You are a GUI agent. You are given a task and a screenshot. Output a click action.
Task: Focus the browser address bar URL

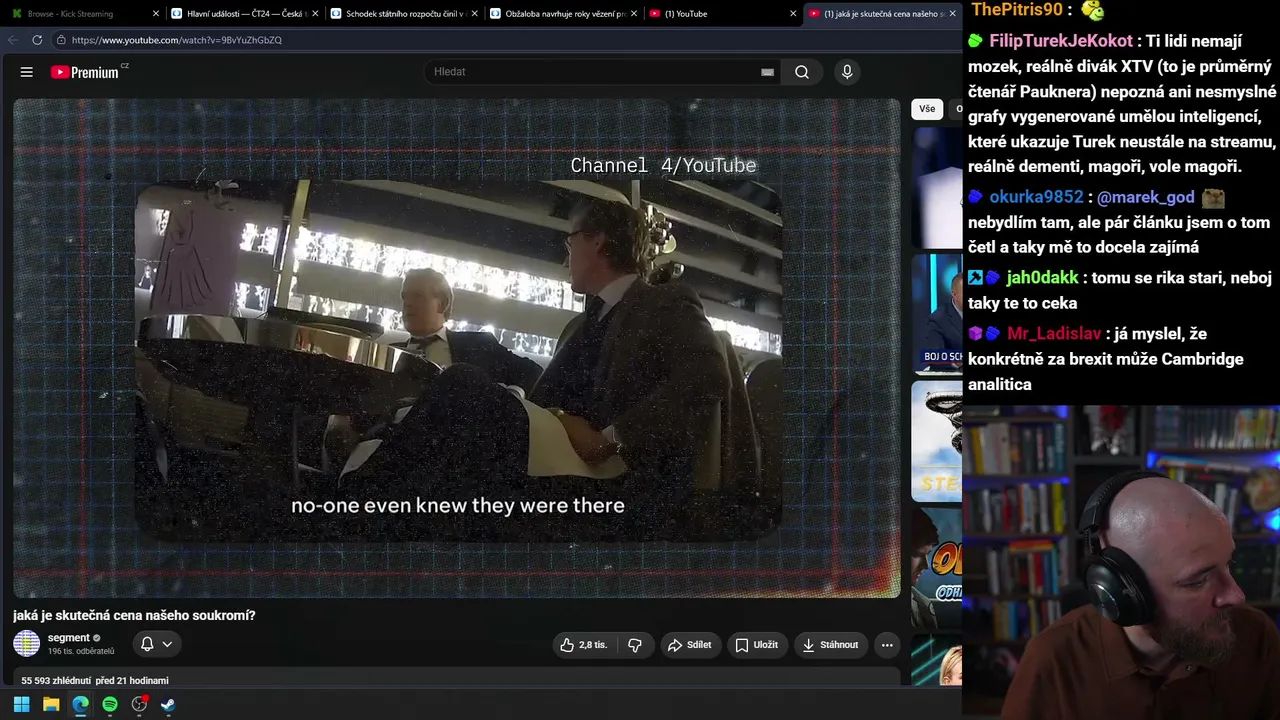coord(177,40)
